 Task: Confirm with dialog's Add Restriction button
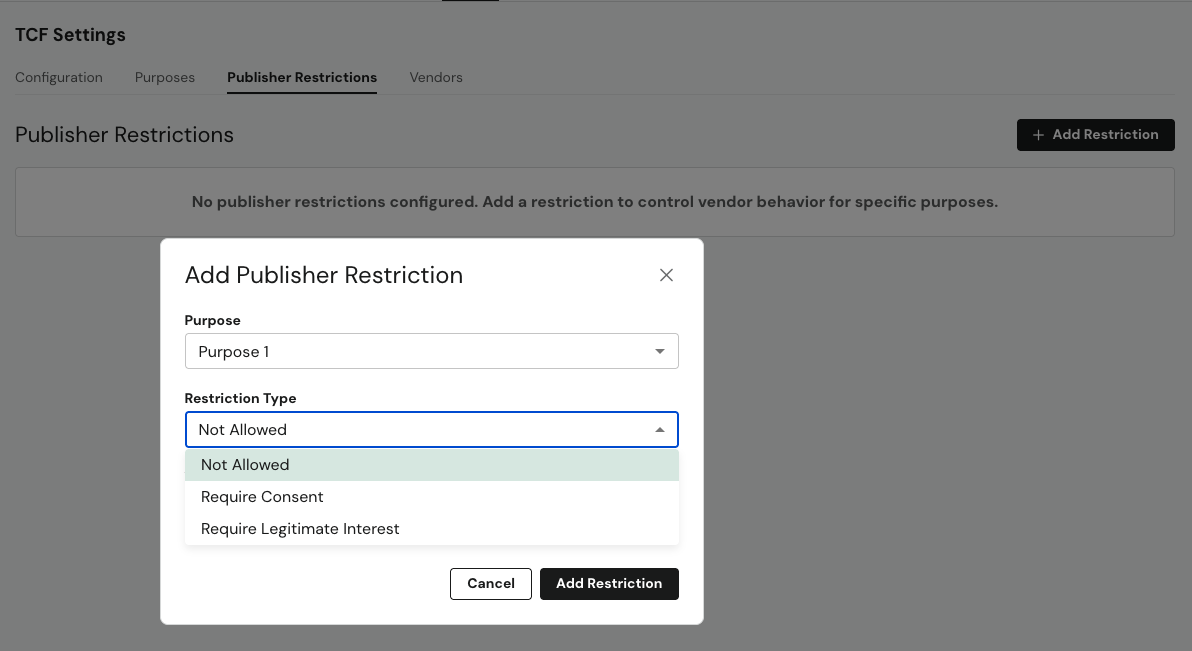tap(609, 584)
